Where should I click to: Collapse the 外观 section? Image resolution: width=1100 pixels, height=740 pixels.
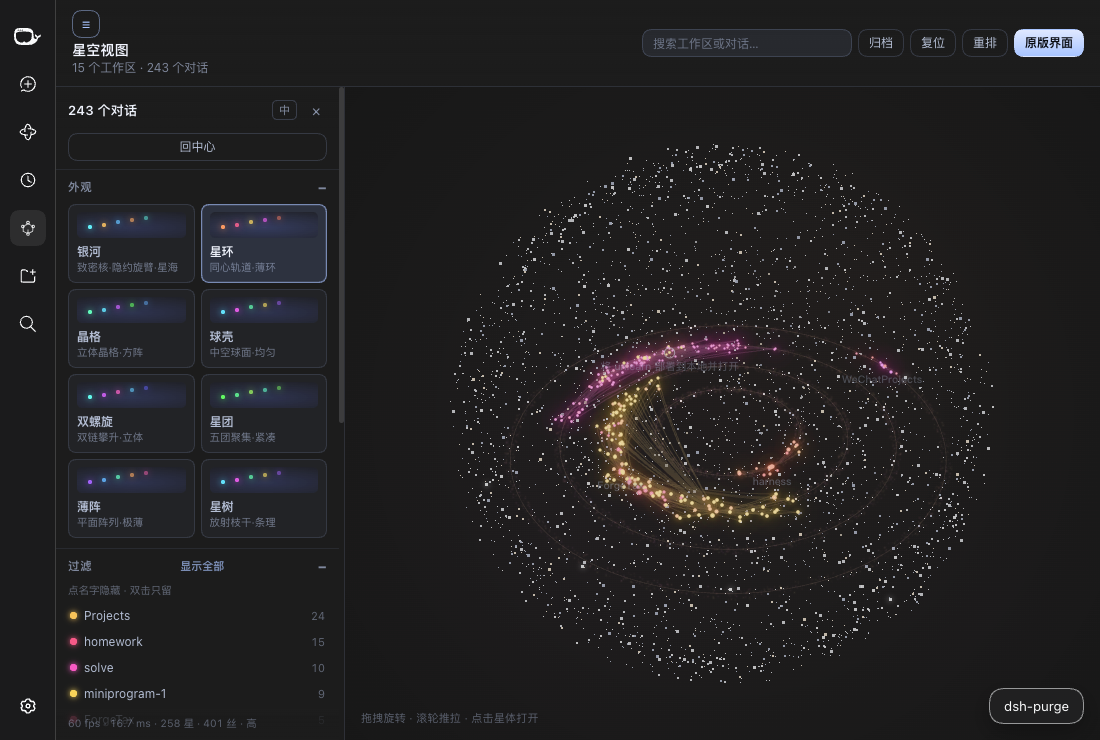coord(322,188)
